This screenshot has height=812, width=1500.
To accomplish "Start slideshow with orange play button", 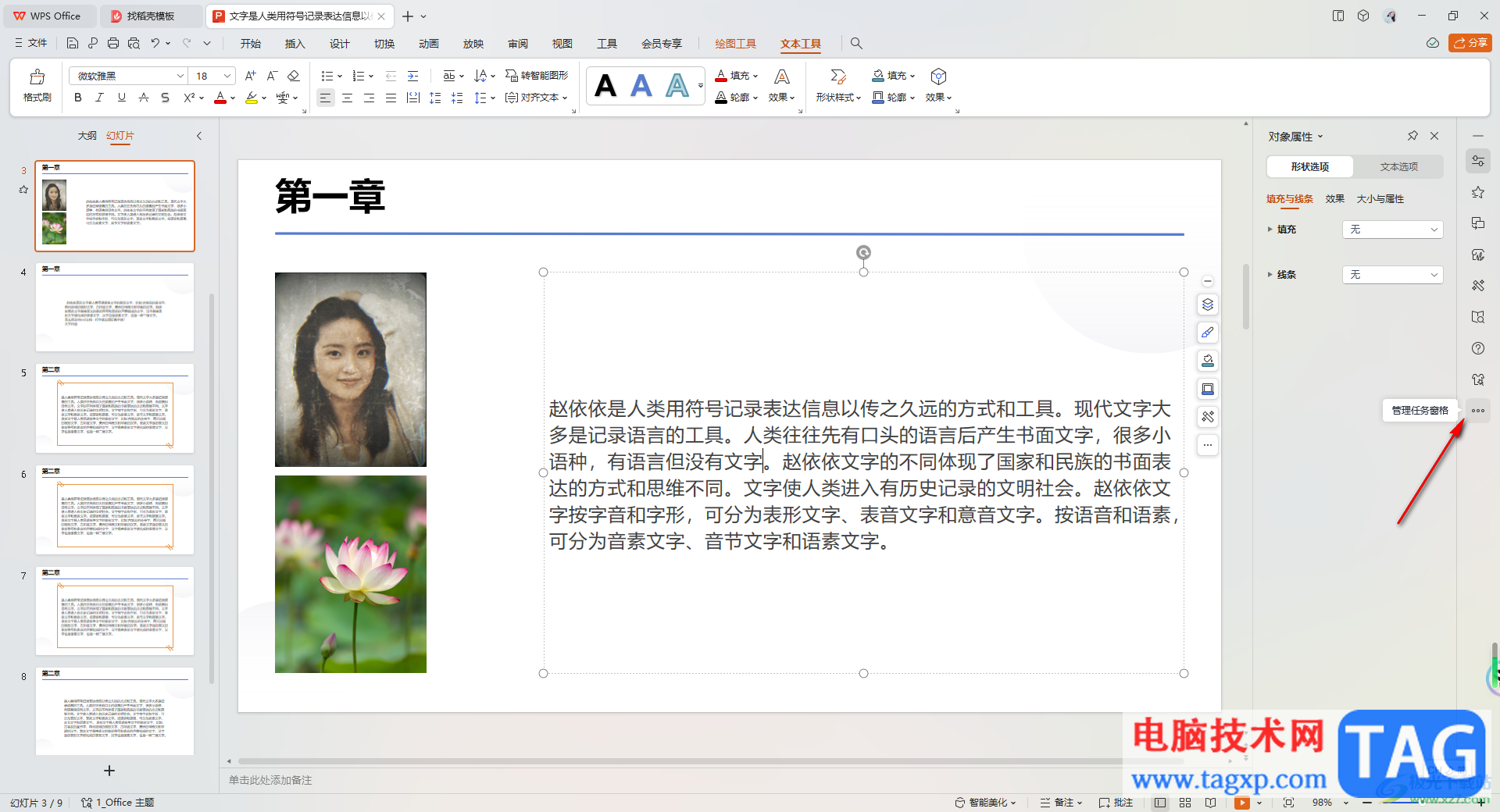I will click(x=1242, y=803).
